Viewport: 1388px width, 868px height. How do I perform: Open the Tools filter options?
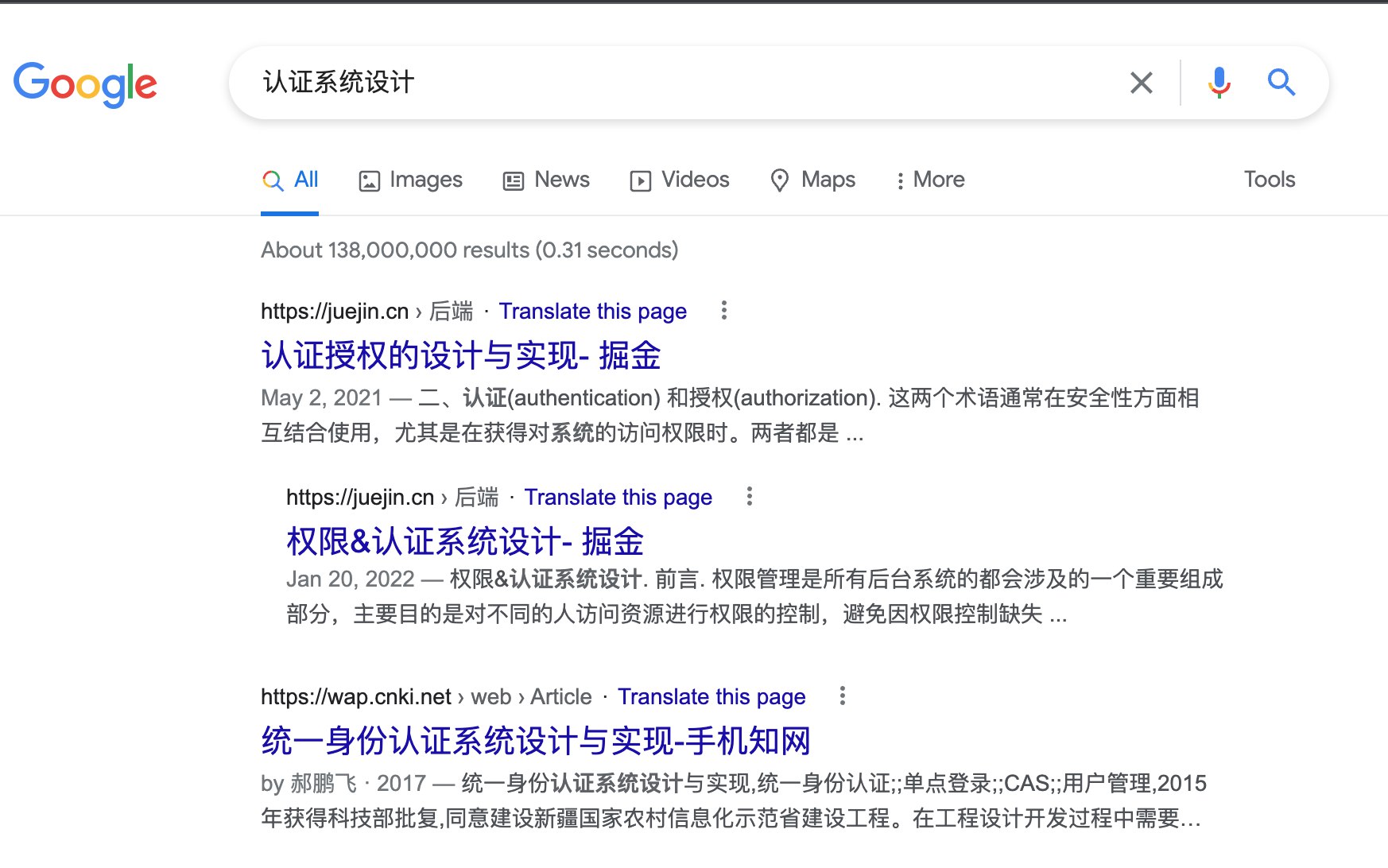pos(1269,180)
